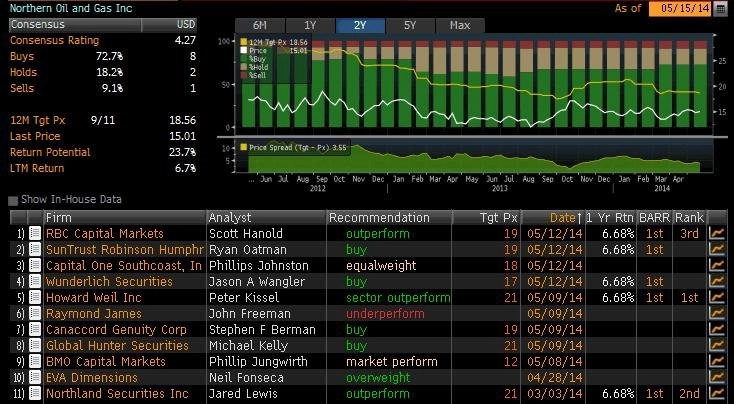Open chart icon in Raymond James row
Viewport: 734px width, 404px height.
pos(717,313)
